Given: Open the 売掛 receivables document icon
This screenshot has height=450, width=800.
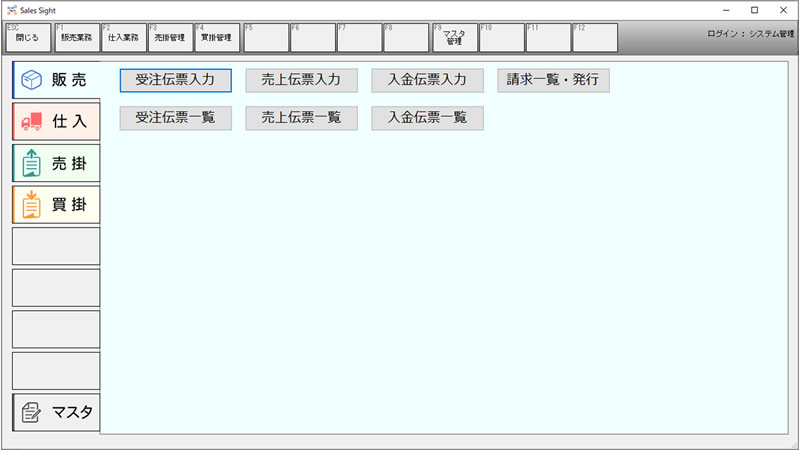Looking at the screenshot, I should (31, 163).
